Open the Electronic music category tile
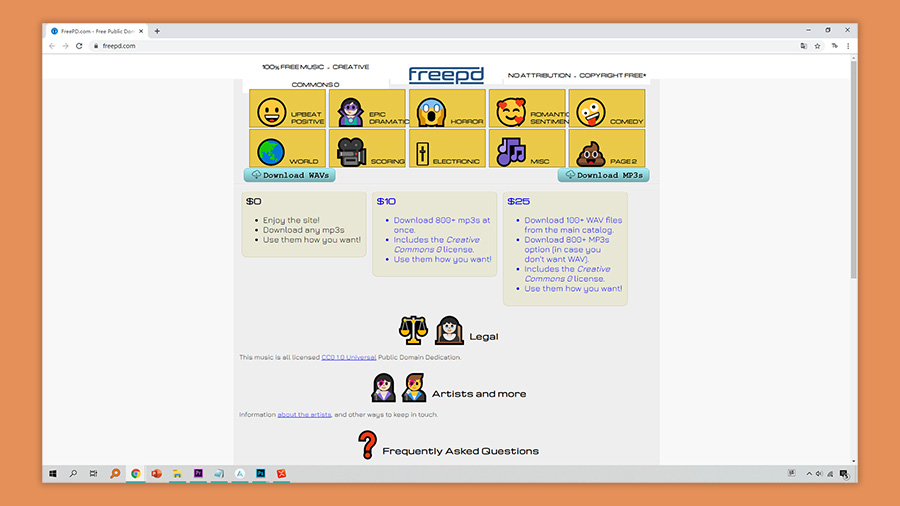Viewport: 900px width, 506px height. 447,148
